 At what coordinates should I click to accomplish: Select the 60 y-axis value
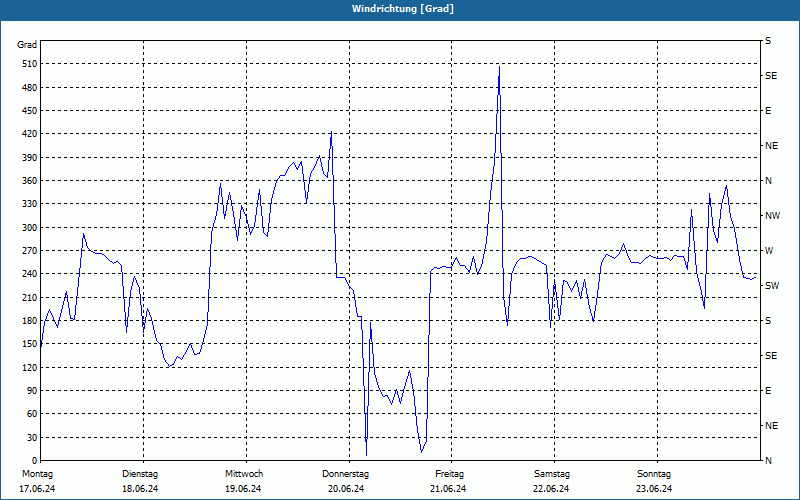point(32,414)
